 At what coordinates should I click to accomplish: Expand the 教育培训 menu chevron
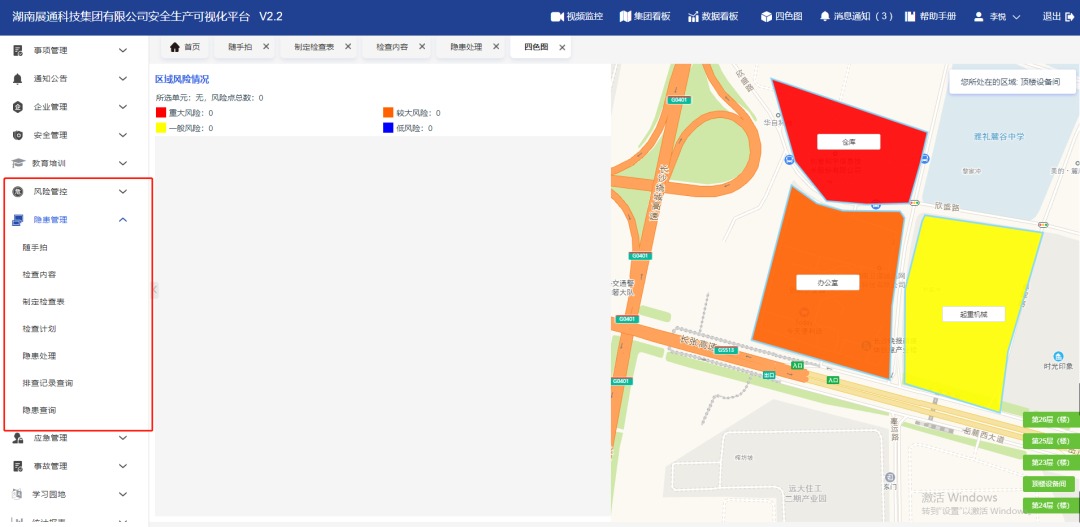point(123,163)
